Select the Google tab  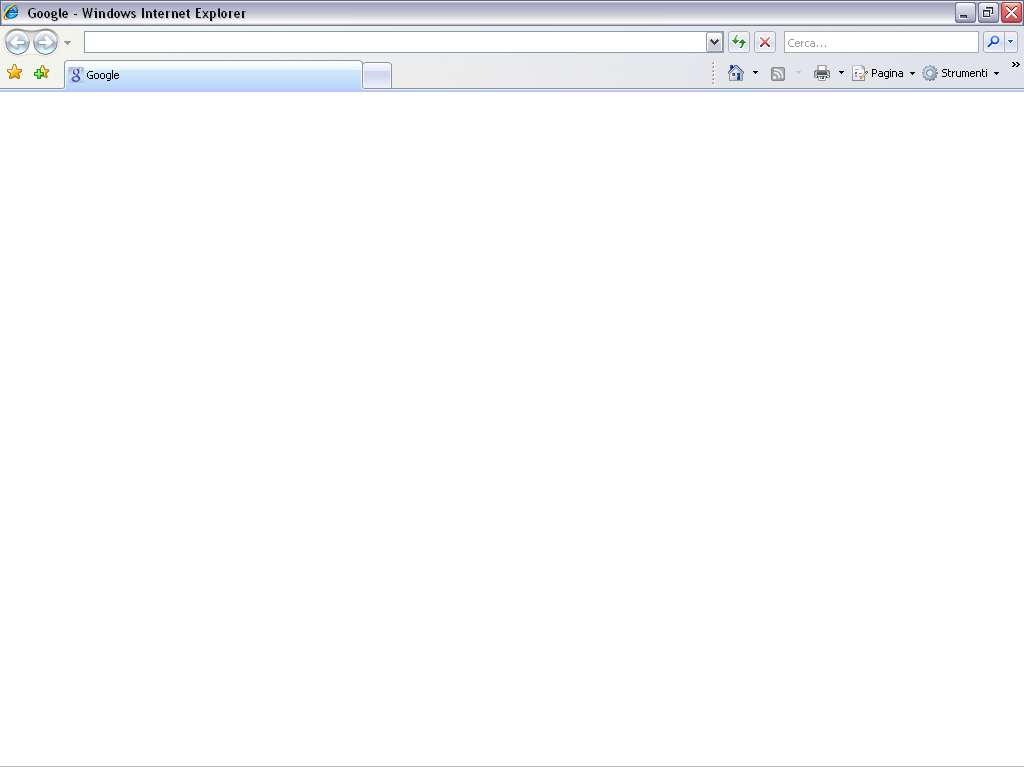coord(214,75)
